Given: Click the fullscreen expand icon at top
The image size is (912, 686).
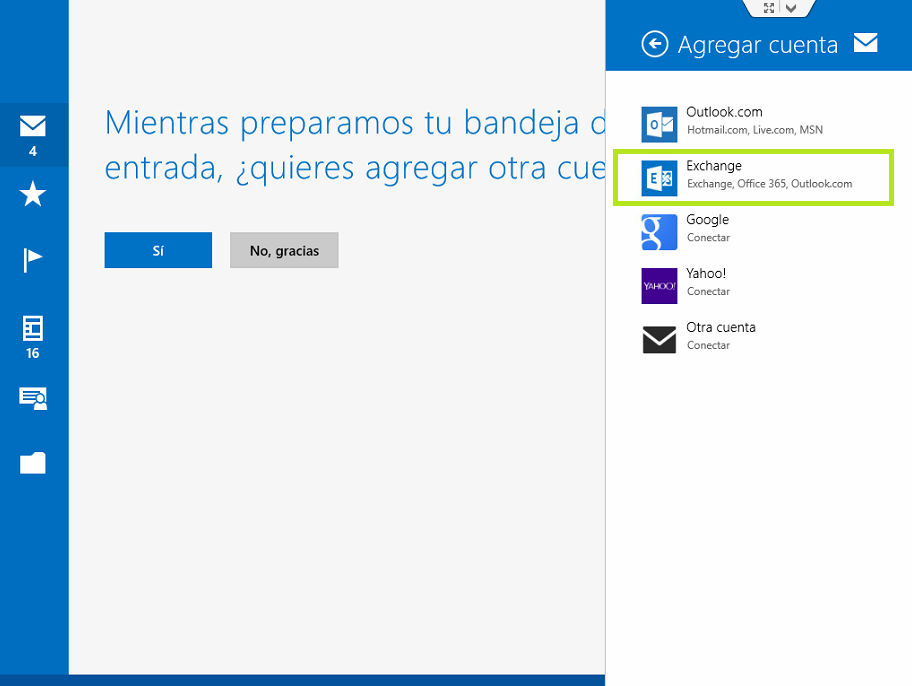Looking at the screenshot, I should [x=769, y=8].
